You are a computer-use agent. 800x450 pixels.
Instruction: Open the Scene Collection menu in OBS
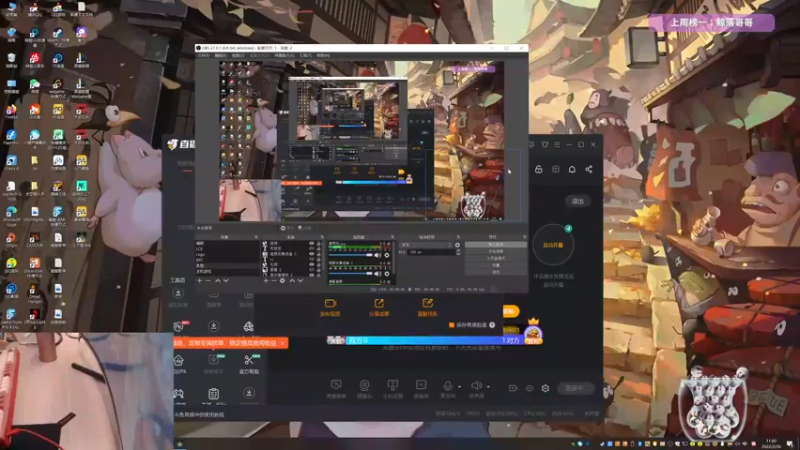click(284, 56)
